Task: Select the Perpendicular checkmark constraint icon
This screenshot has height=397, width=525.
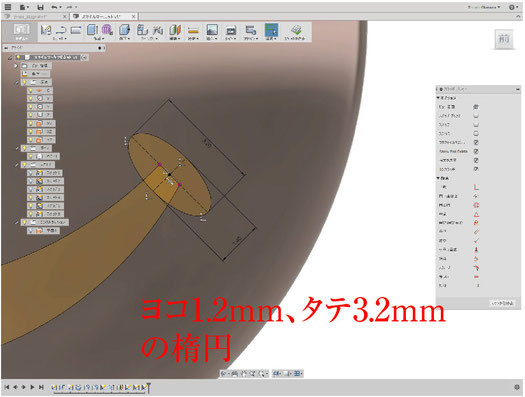Action: click(x=476, y=241)
